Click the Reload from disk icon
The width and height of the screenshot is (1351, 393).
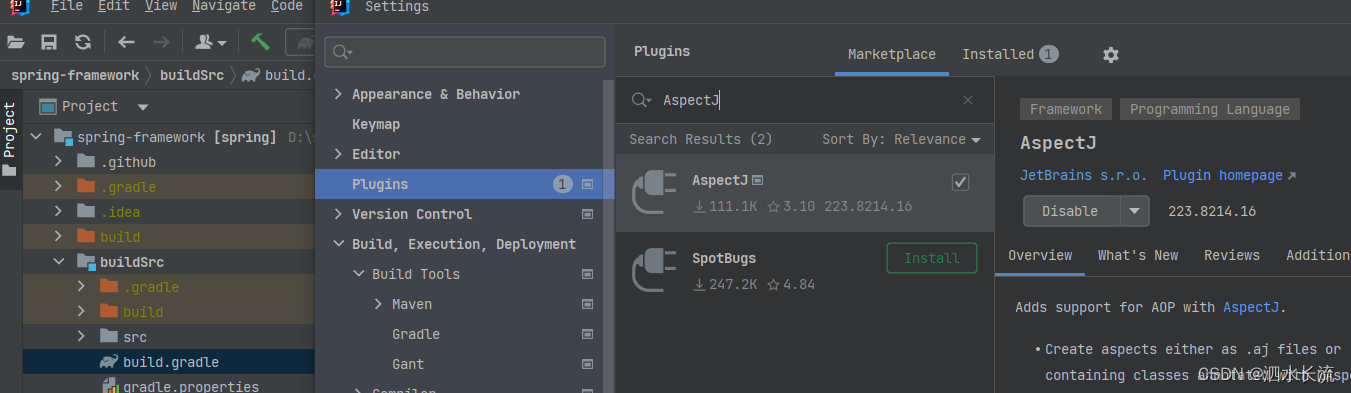[x=83, y=42]
